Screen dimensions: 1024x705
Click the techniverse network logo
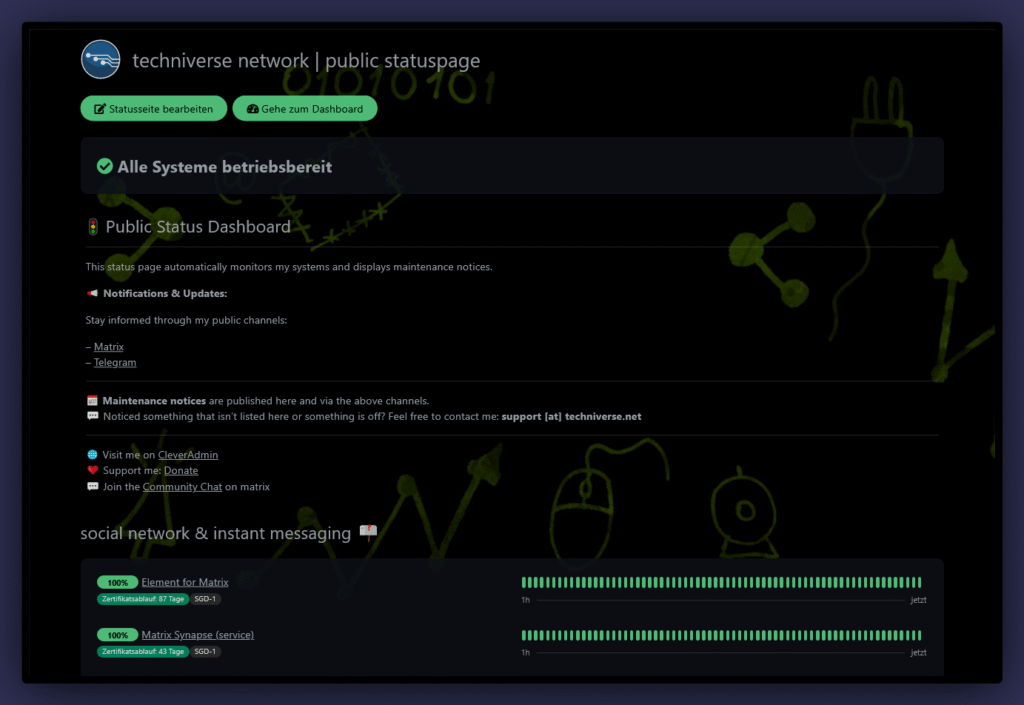click(101, 60)
